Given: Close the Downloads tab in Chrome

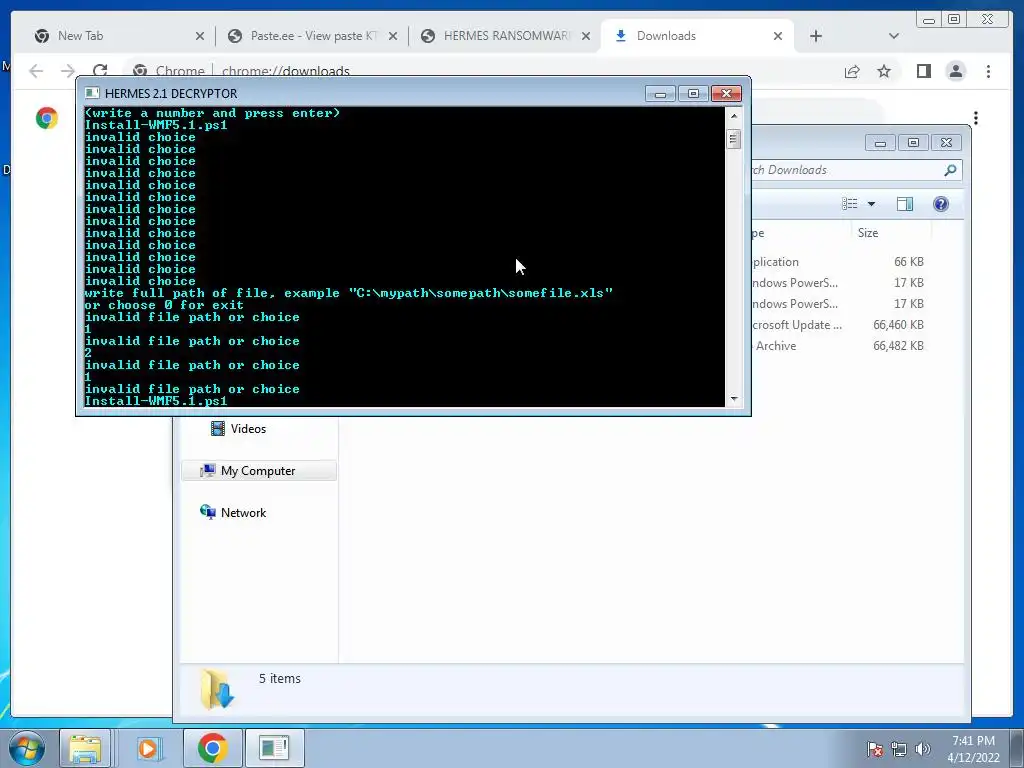Looking at the screenshot, I should (x=778, y=36).
